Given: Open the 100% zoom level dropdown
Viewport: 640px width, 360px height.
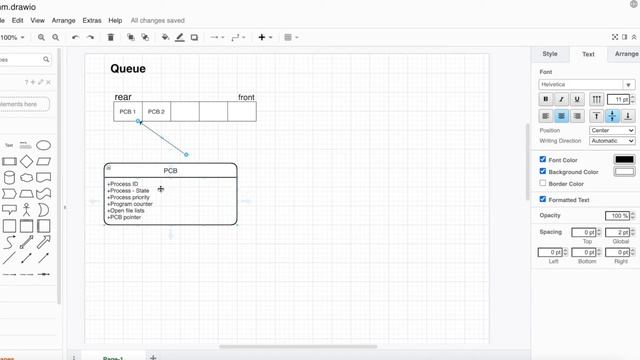Looking at the screenshot, I should point(12,37).
